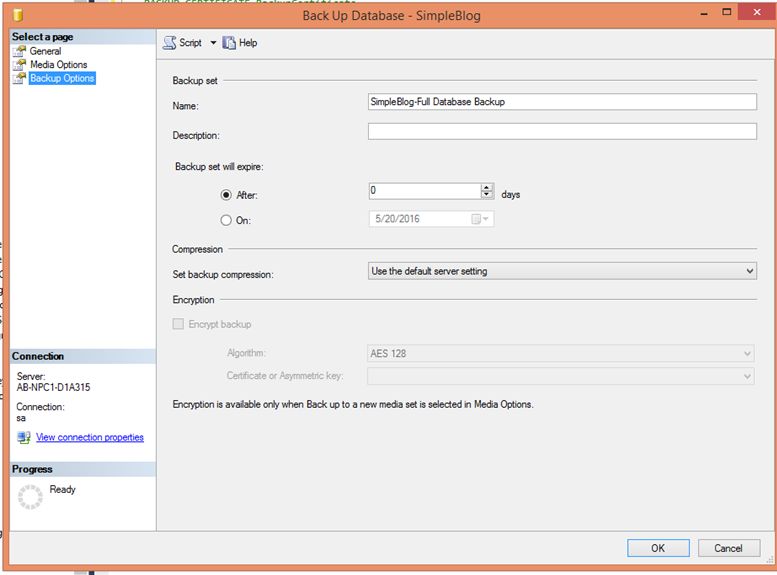Select the General page
The width and height of the screenshot is (777, 575).
(x=45, y=51)
